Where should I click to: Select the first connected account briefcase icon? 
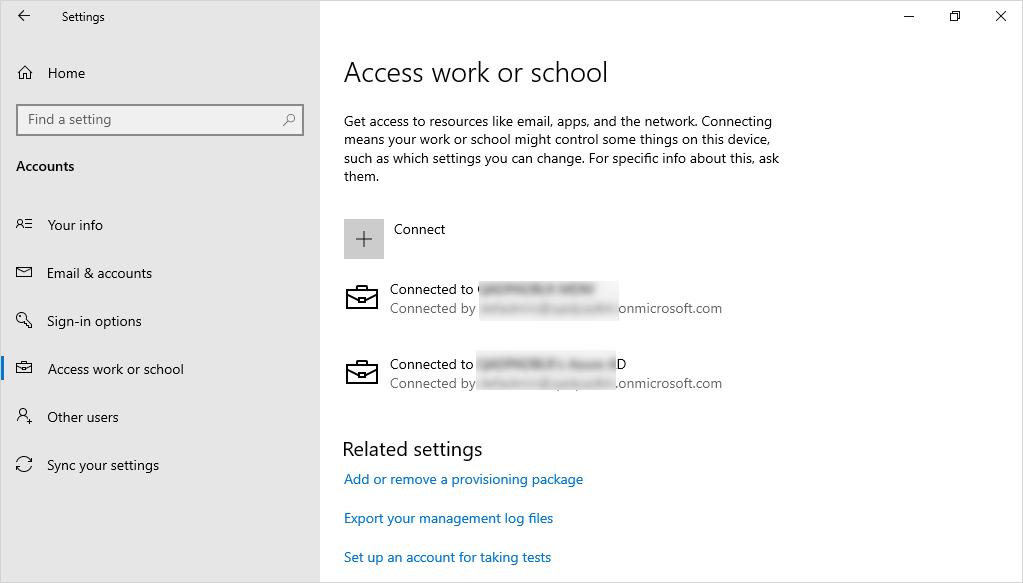point(361,298)
